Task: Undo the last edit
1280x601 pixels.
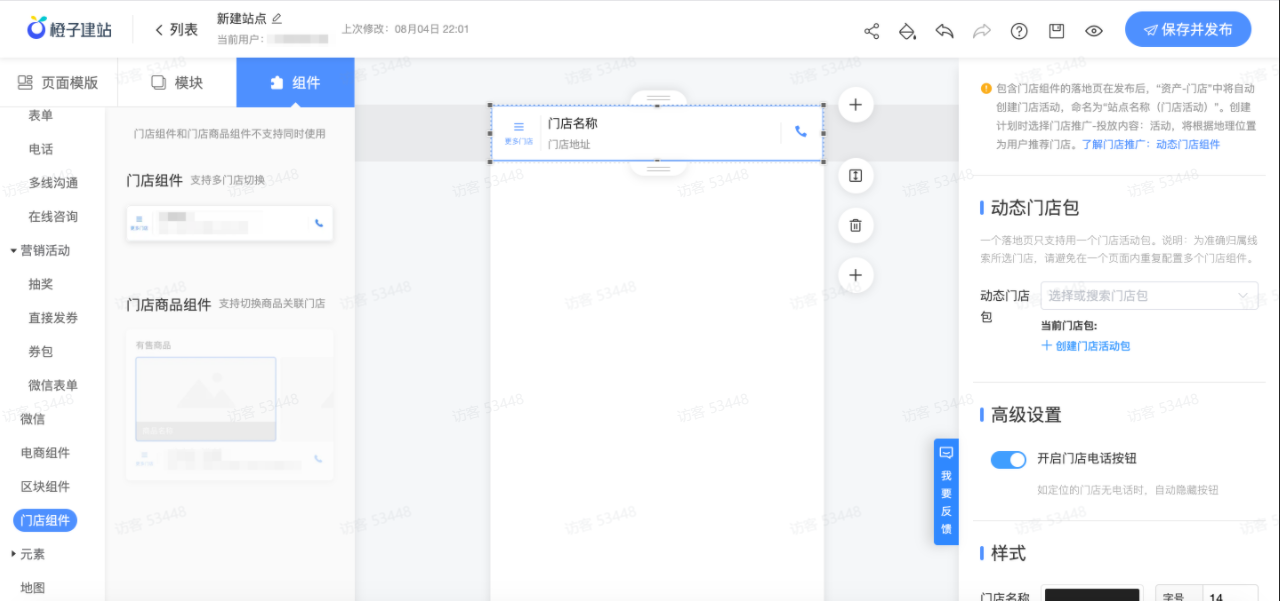Action: (x=944, y=31)
